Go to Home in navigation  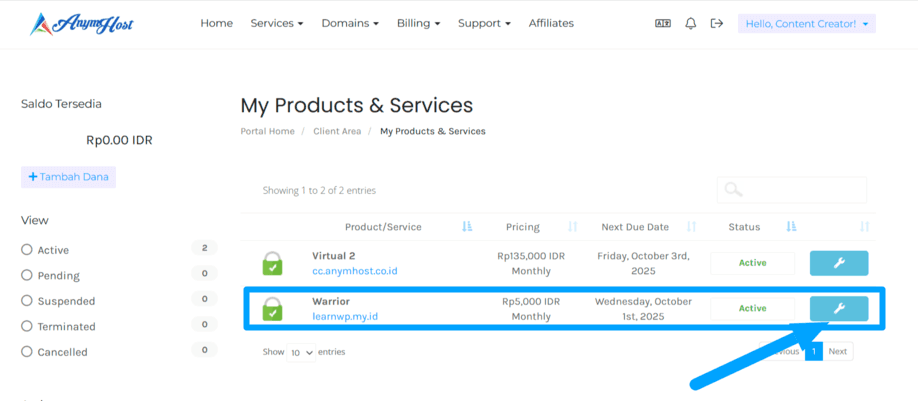point(217,23)
